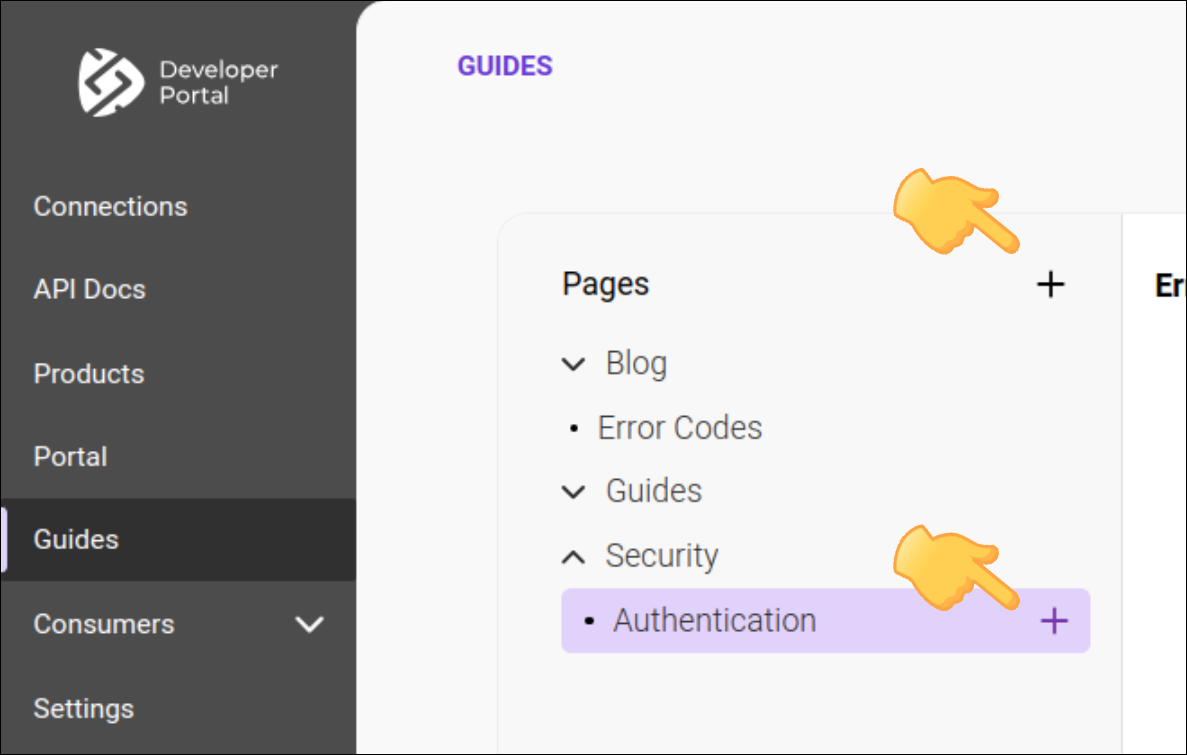Navigate to API Docs
The width and height of the screenshot is (1187, 755).
pos(90,289)
